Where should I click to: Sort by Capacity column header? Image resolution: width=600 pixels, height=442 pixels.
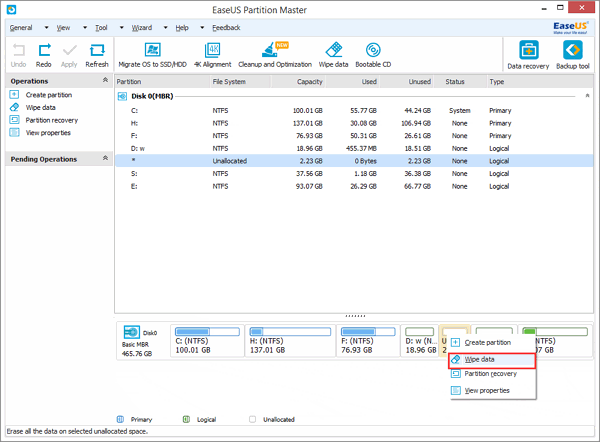point(298,82)
